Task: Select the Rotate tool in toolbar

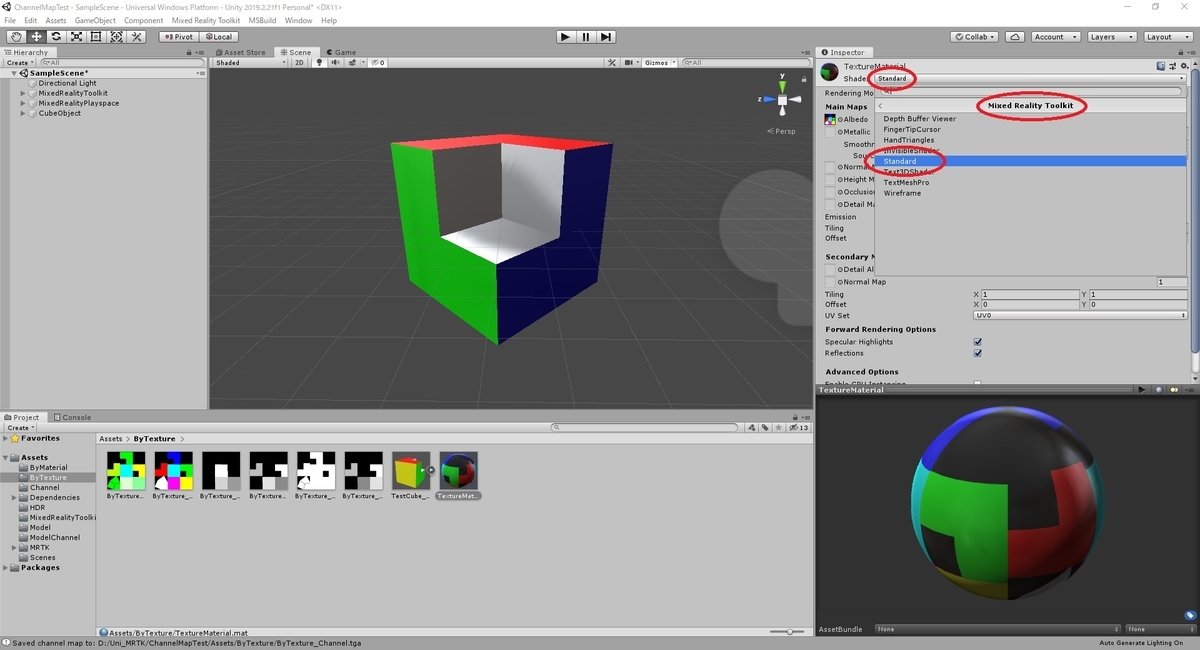Action: [x=56, y=37]
